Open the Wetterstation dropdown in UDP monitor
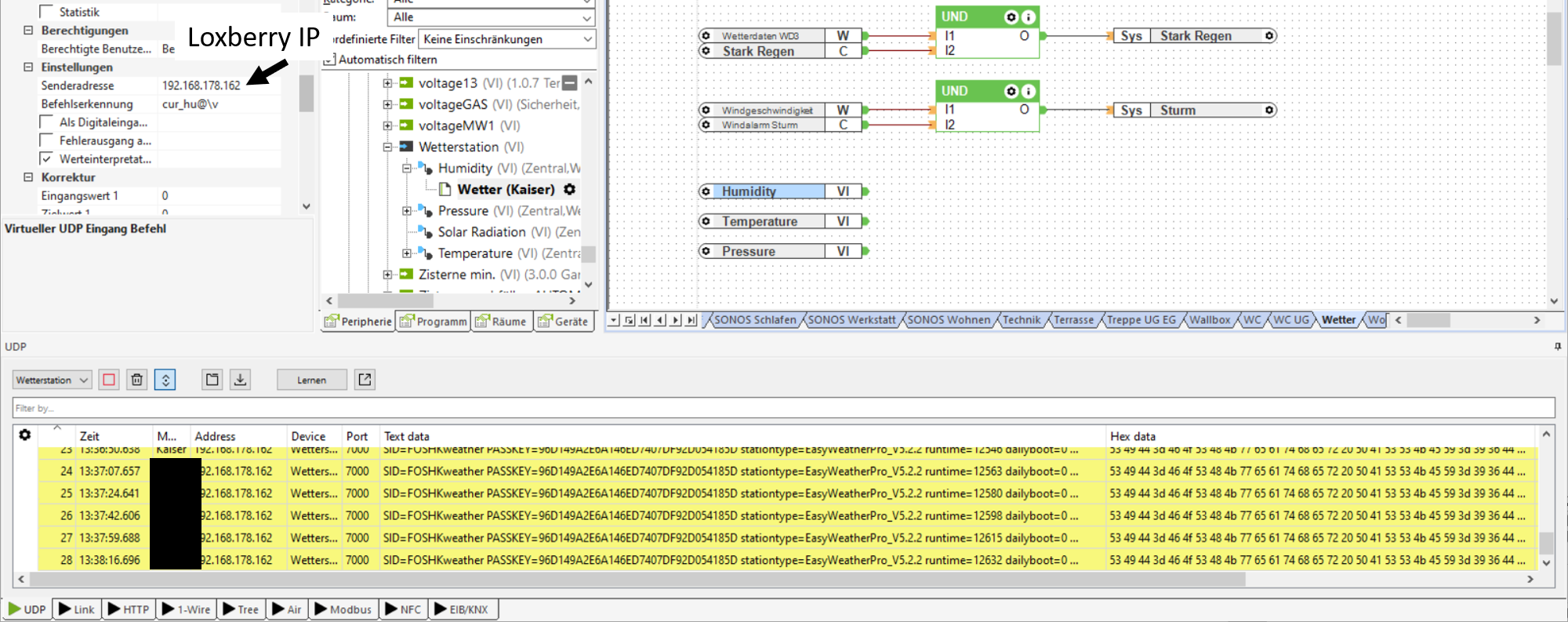The width and height of the screenshot is (1568, 622). [x=53, y=380]
